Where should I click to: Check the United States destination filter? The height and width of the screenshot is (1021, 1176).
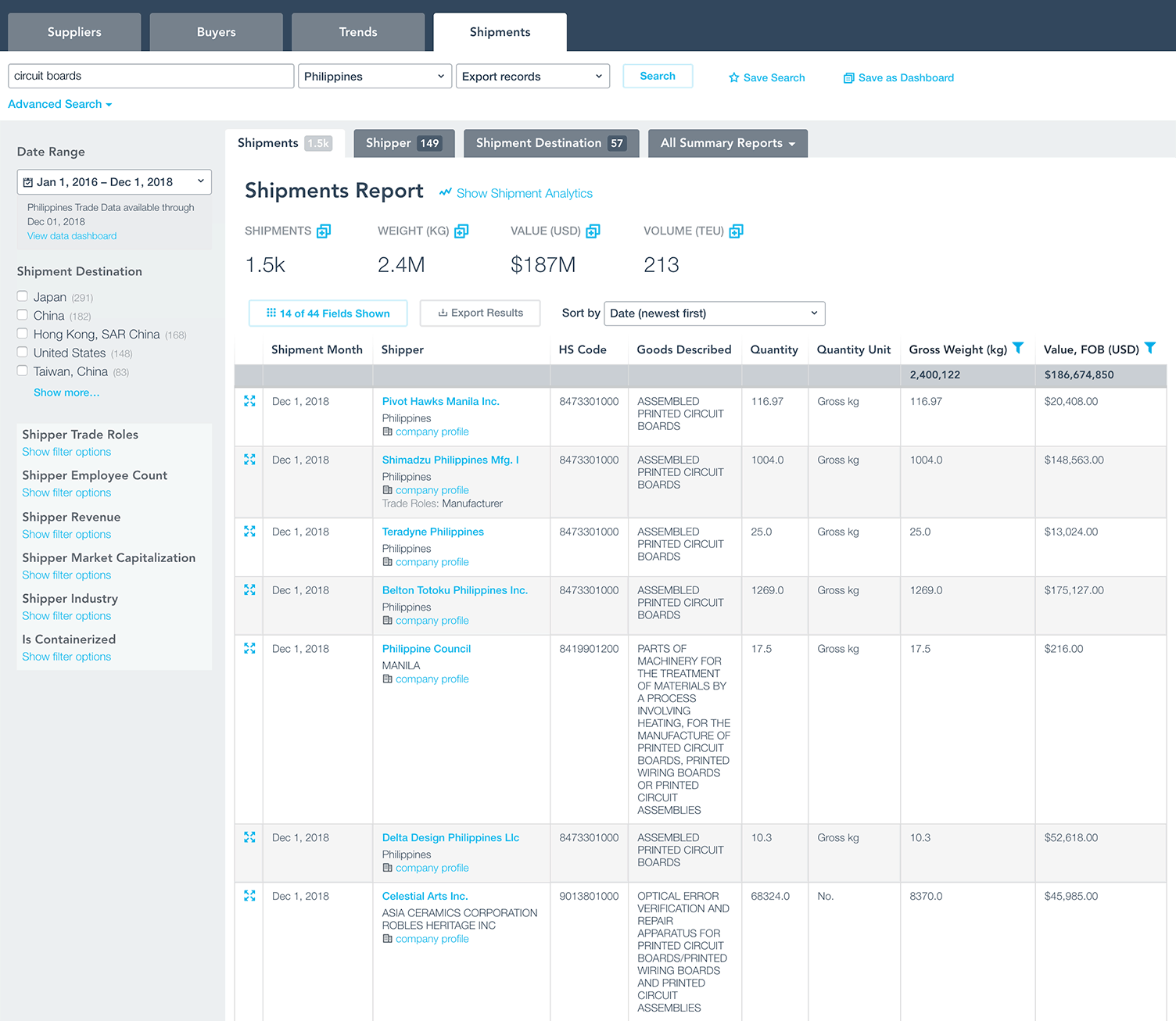[23, 353]
